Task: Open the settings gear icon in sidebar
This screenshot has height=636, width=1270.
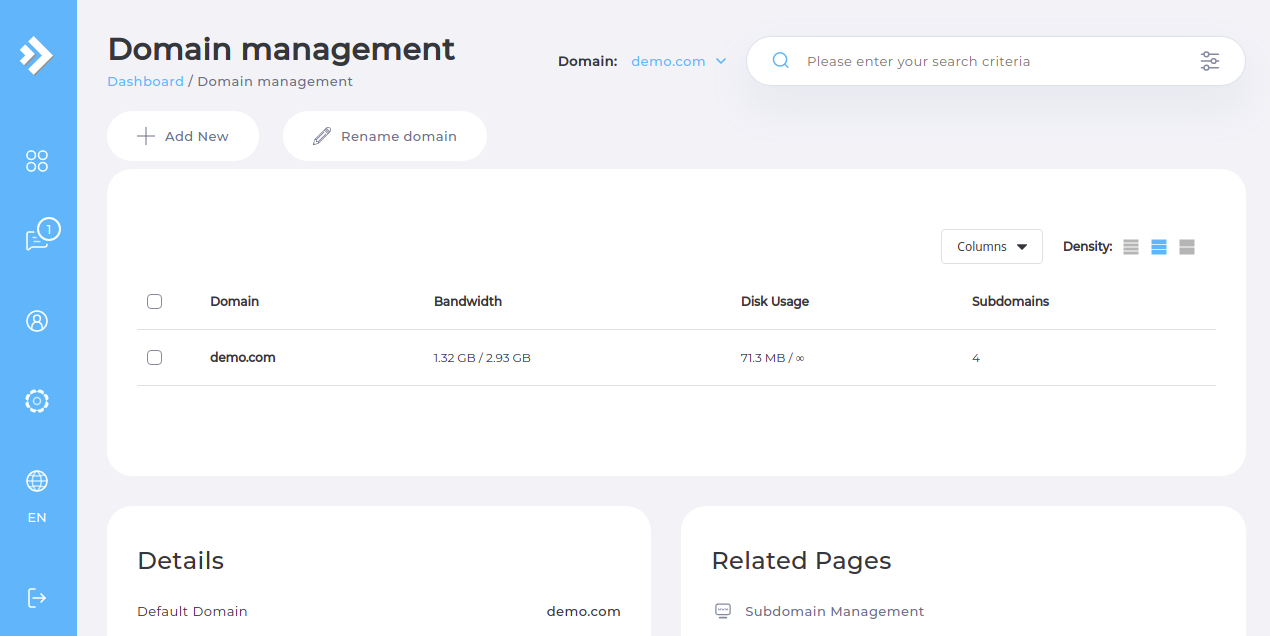Action: pyautogui.click(x=37, y=401)
